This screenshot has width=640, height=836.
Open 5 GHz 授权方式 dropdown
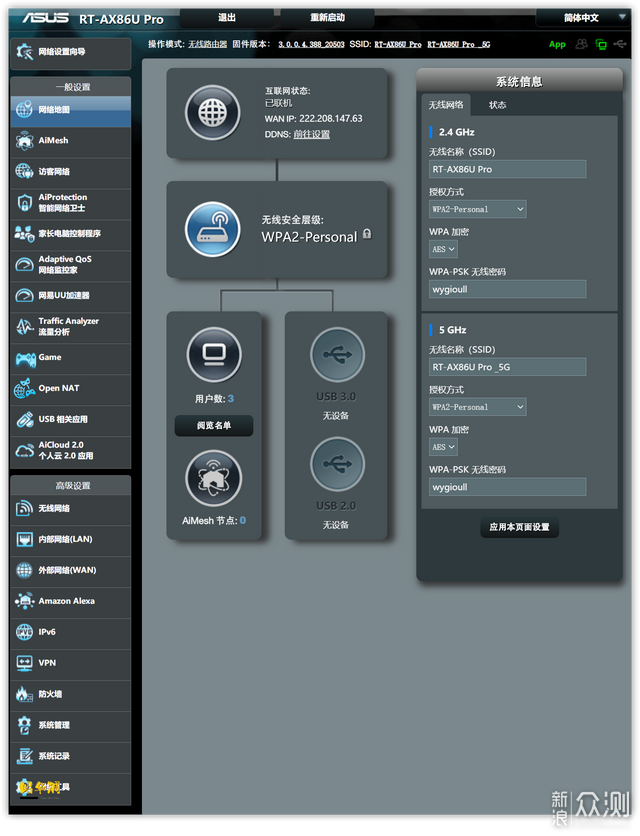pos(477,407)
